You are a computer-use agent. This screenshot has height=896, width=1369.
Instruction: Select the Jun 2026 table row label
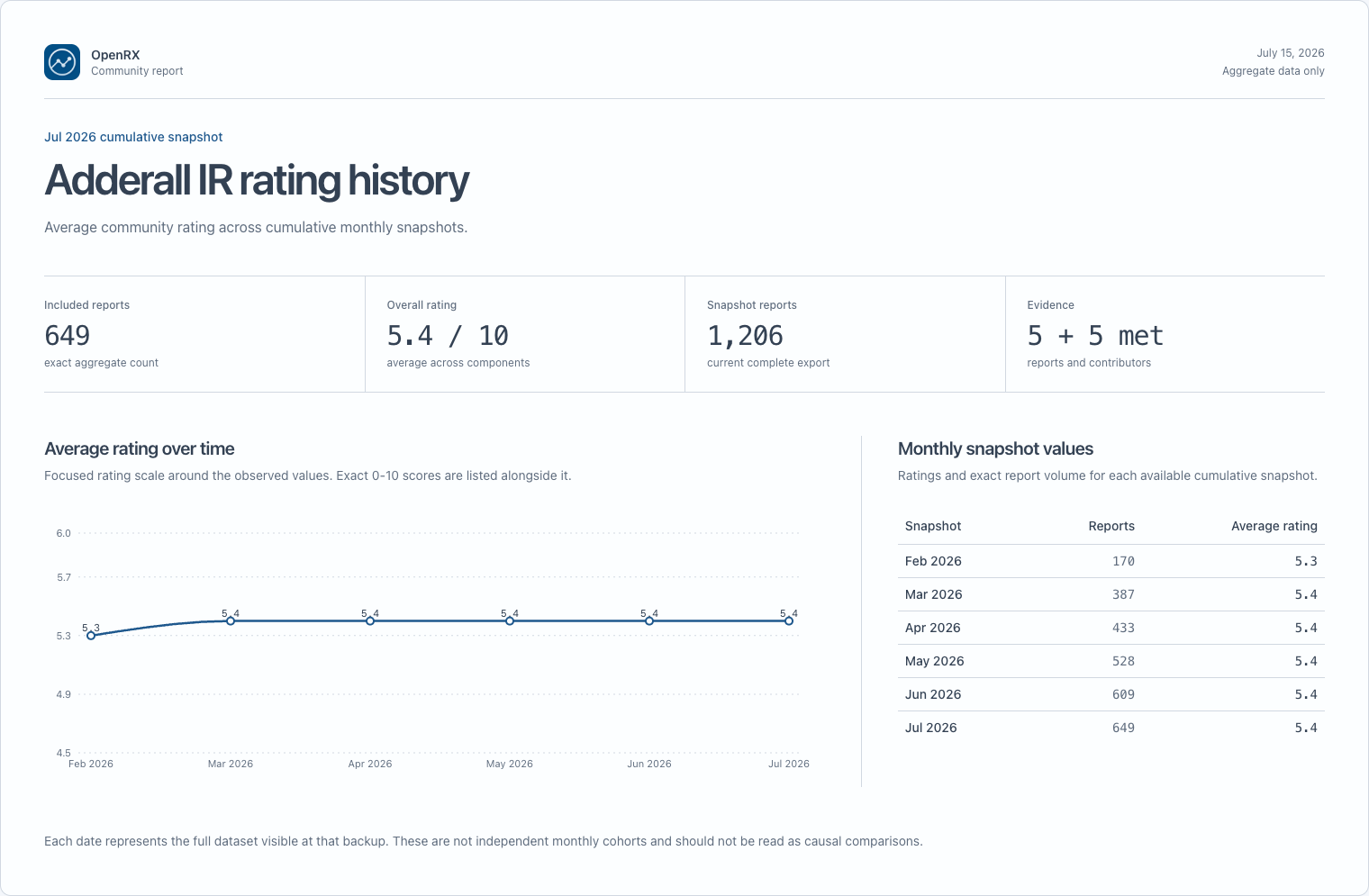pyautogui.click(x=933, y=694)
